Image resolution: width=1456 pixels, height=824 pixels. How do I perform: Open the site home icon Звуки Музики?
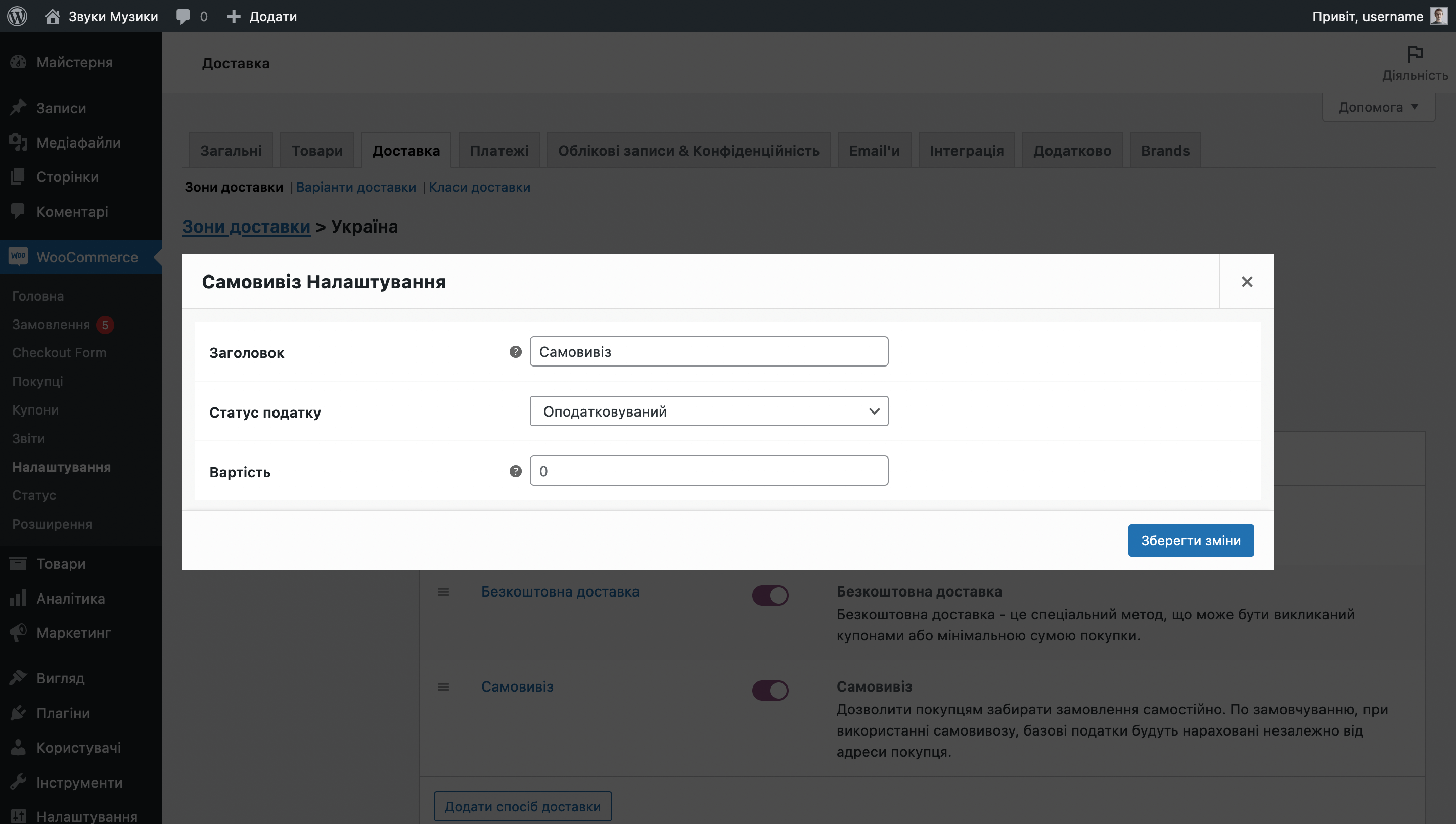[x=52, y=16]
